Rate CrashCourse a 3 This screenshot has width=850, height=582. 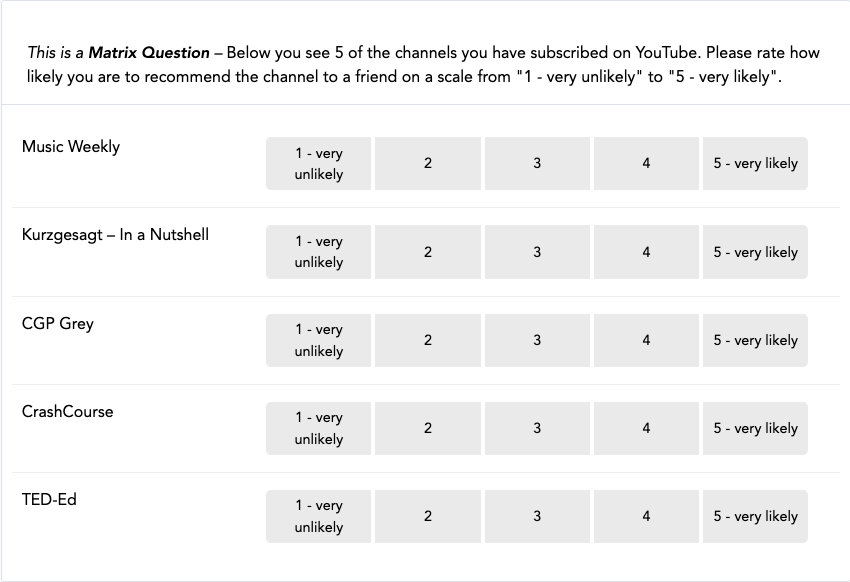tap(537, 428)
